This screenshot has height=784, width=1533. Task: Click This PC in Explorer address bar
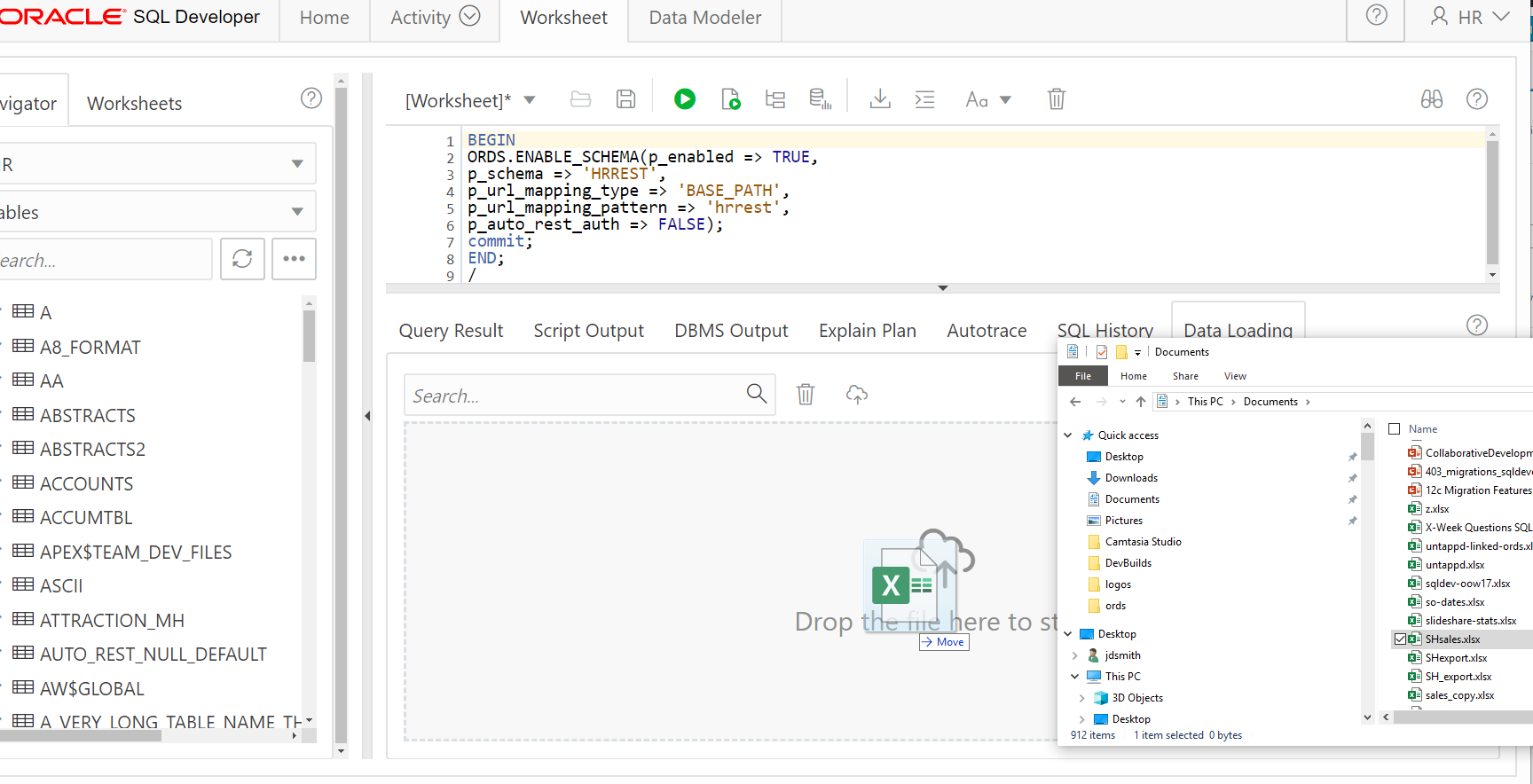(x=1205, y=402)
